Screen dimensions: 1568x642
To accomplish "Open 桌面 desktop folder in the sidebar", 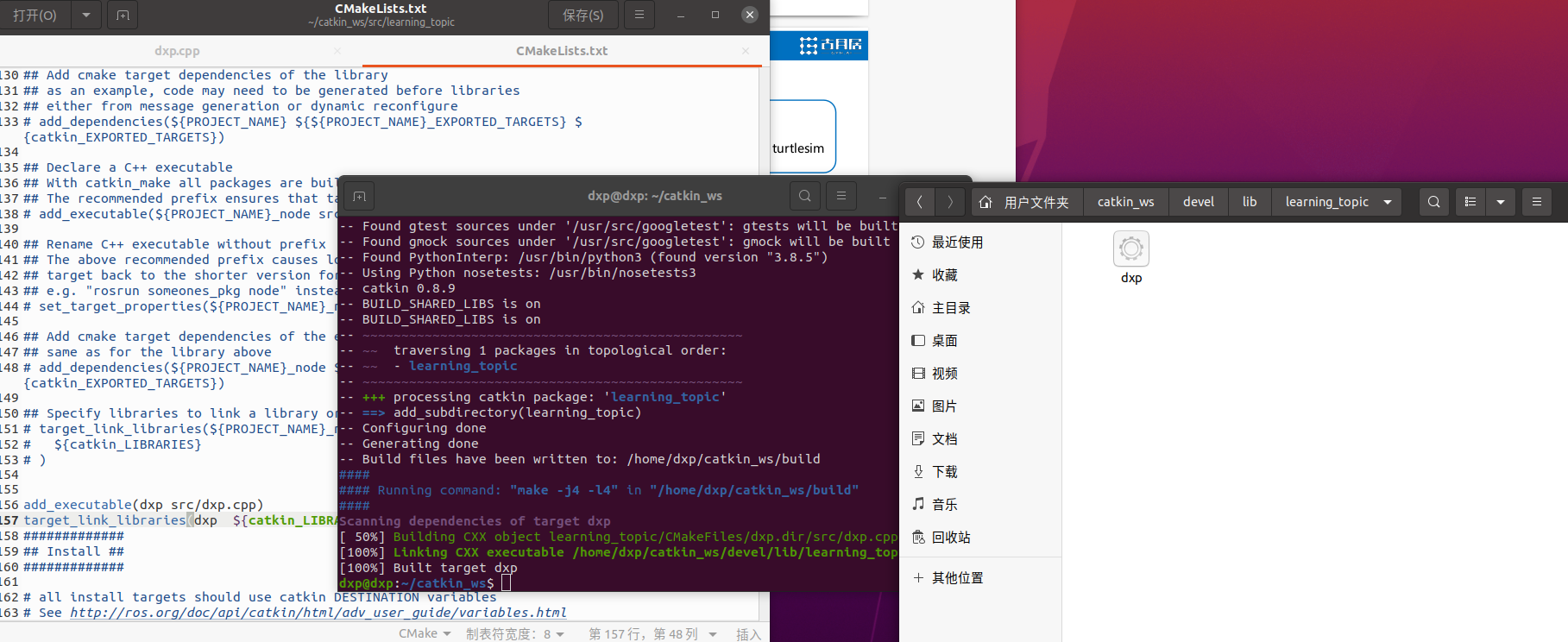I will (x=980, y=341).
